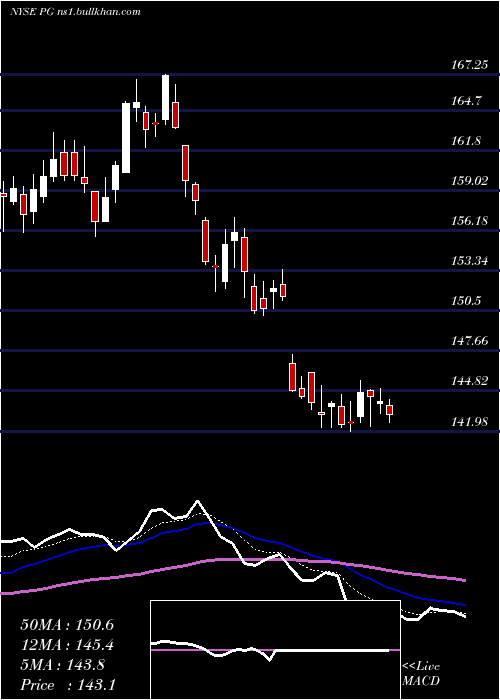Click the 161.8 price level label
500x700 pixels.
click(x=466, y=141)
